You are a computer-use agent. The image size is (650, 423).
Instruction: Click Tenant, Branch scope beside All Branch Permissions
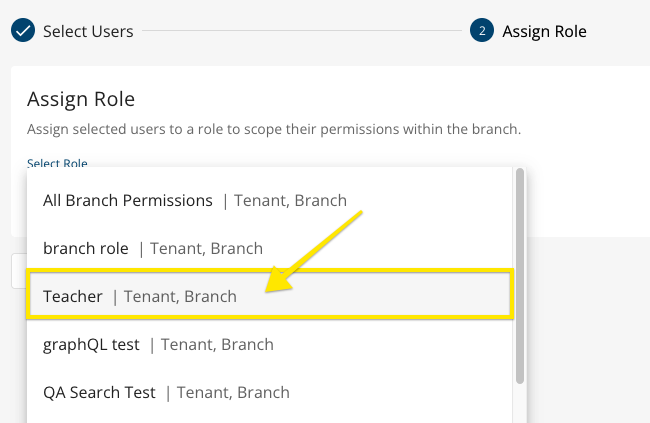(x=290, y=201)
